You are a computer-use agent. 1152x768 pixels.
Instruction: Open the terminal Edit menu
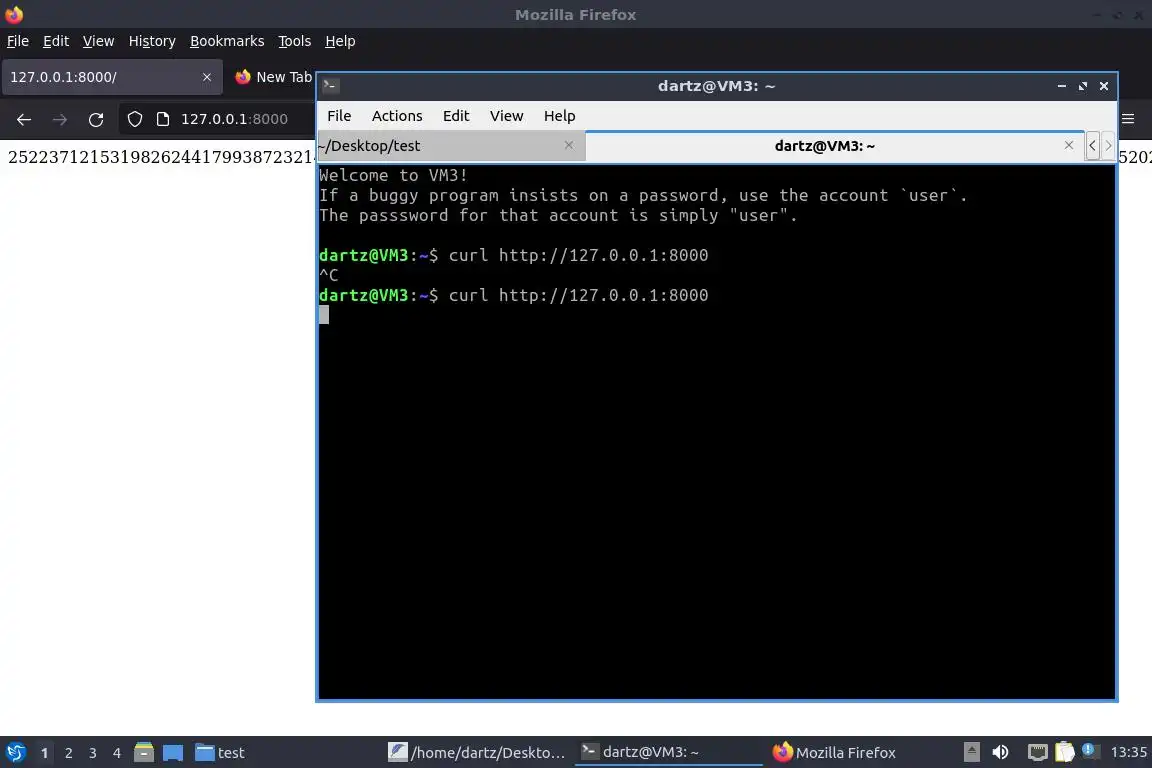[456, 116]
